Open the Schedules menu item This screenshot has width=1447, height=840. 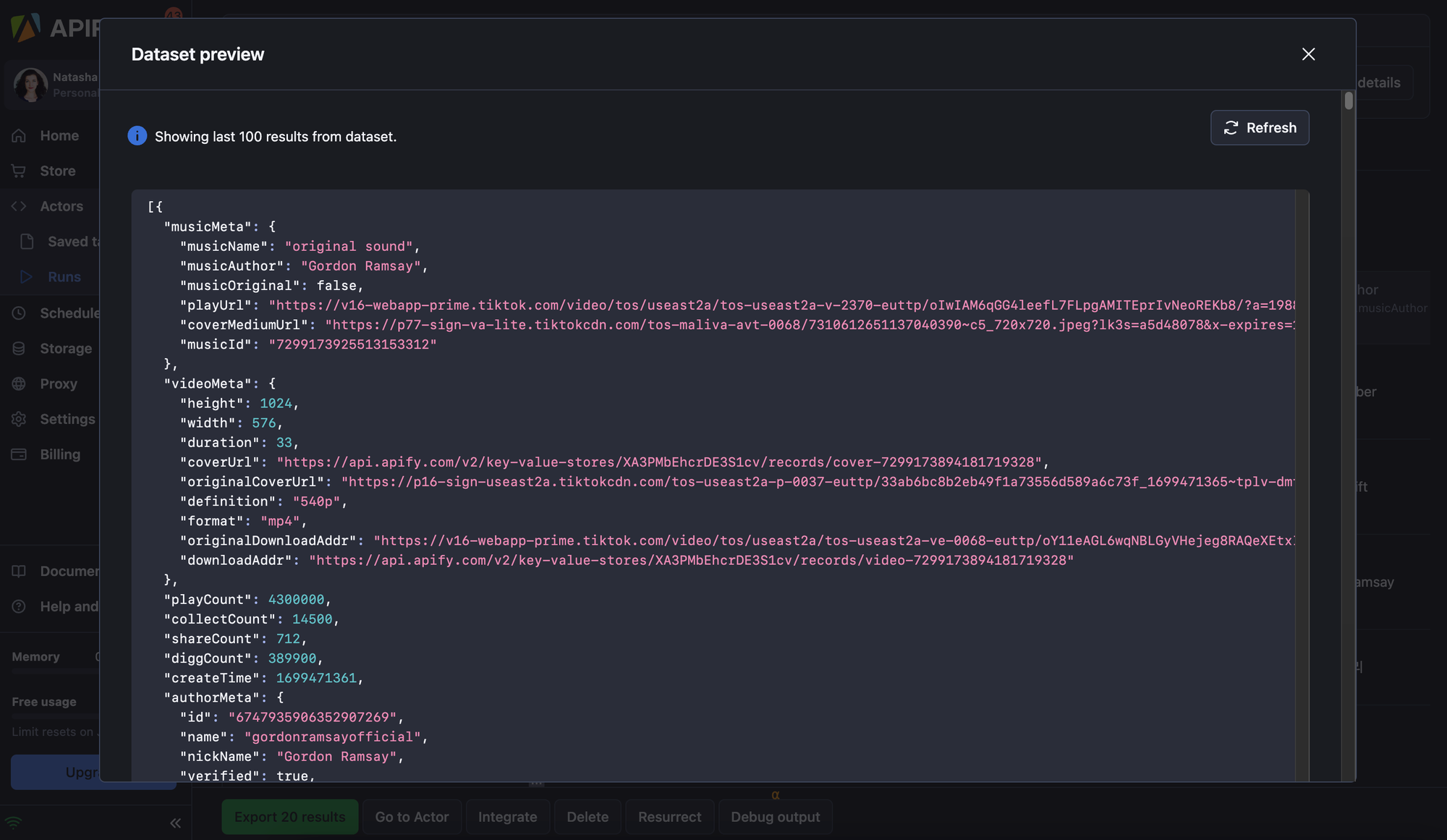(69, 313)
